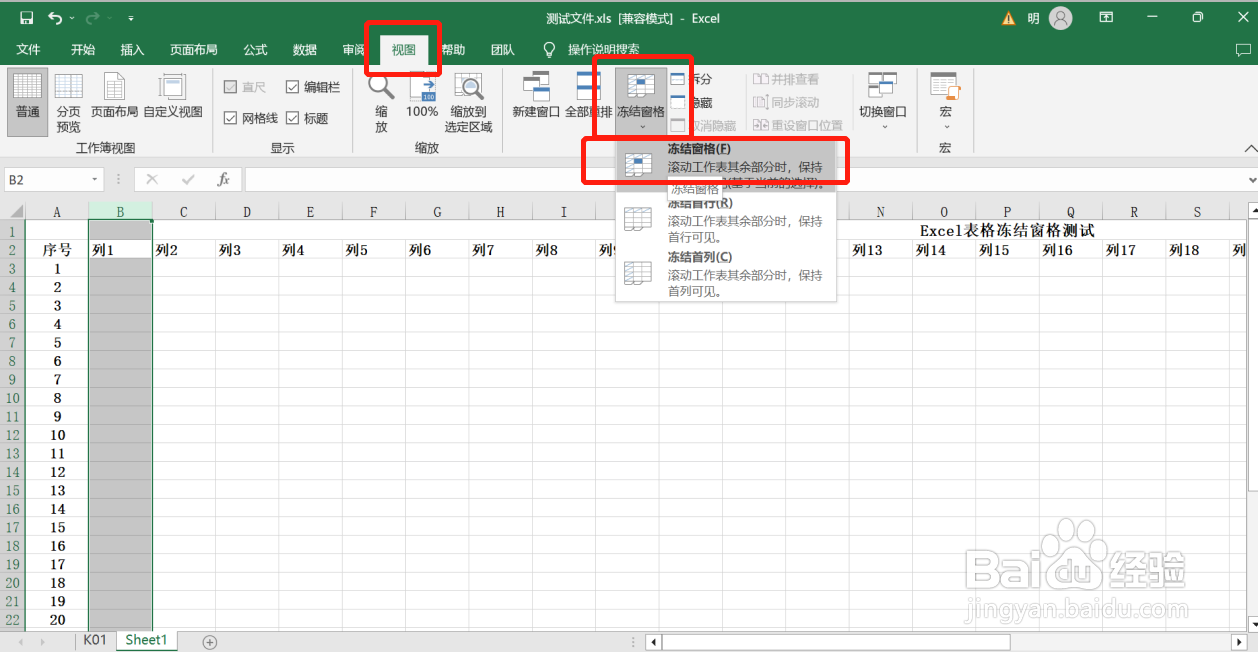
Task: Expand the Name Box dropdown arrow
Action: tap(95, 179)
